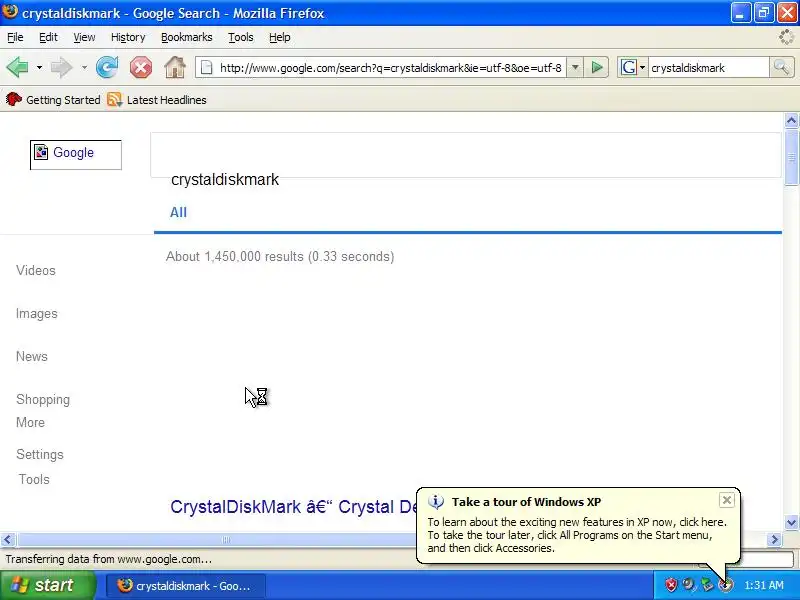The width and height of the screenshot is (800, 600).
Task: Click the page icon in the address bar
Action: (x=206, y=67)
